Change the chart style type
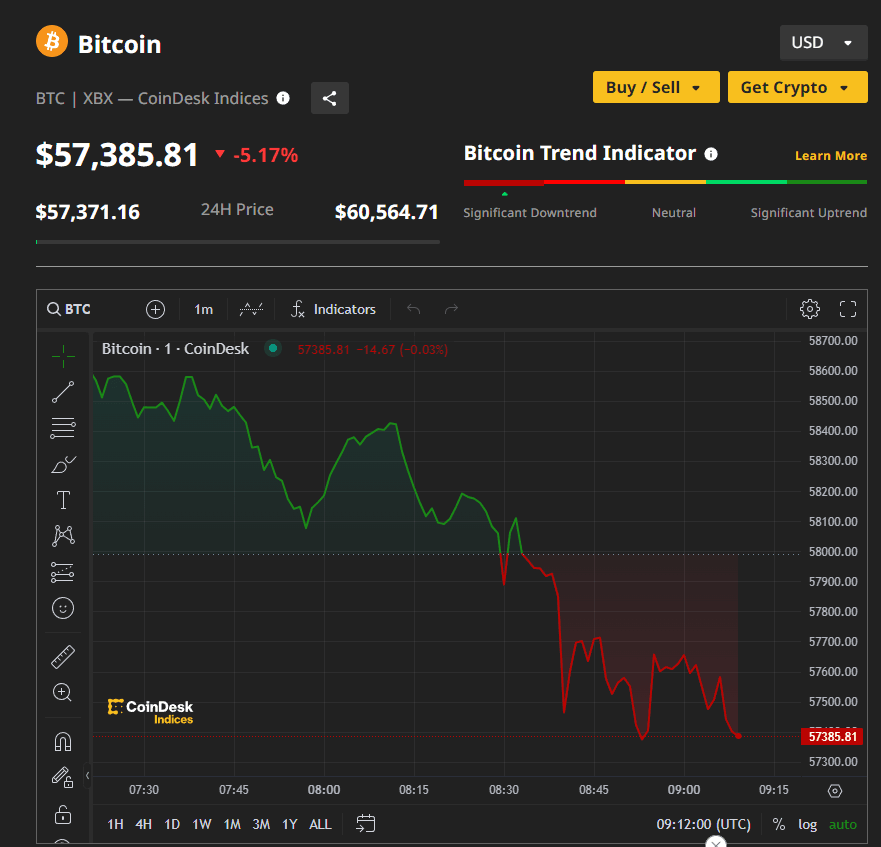881x847 pixels. pos(251,309)
